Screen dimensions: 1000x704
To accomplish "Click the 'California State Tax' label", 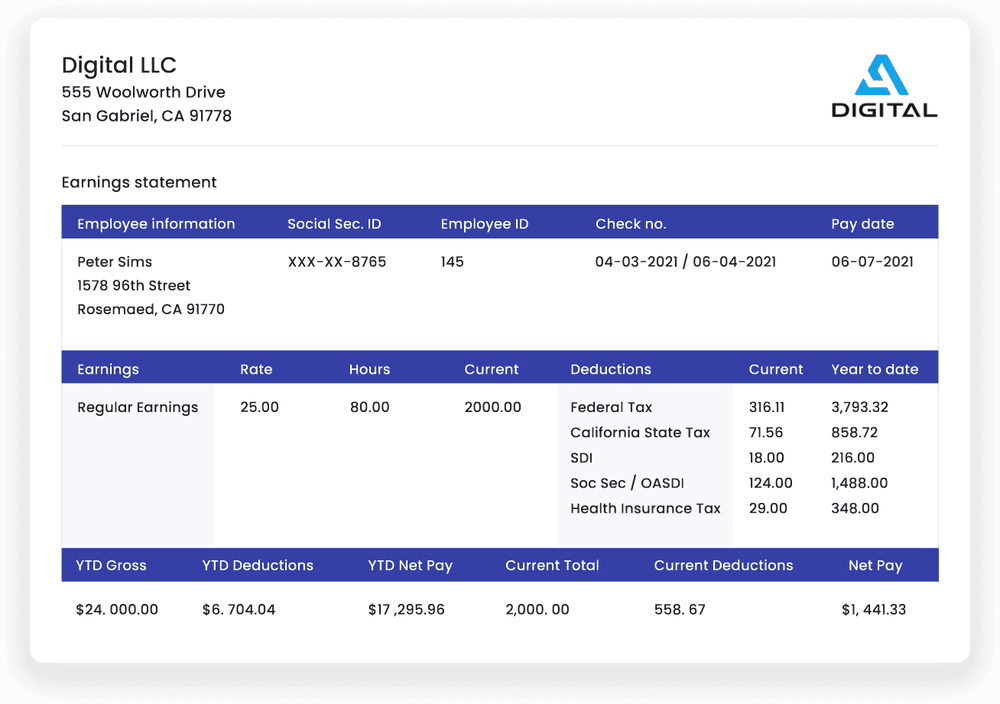I will tap(640, 432).
